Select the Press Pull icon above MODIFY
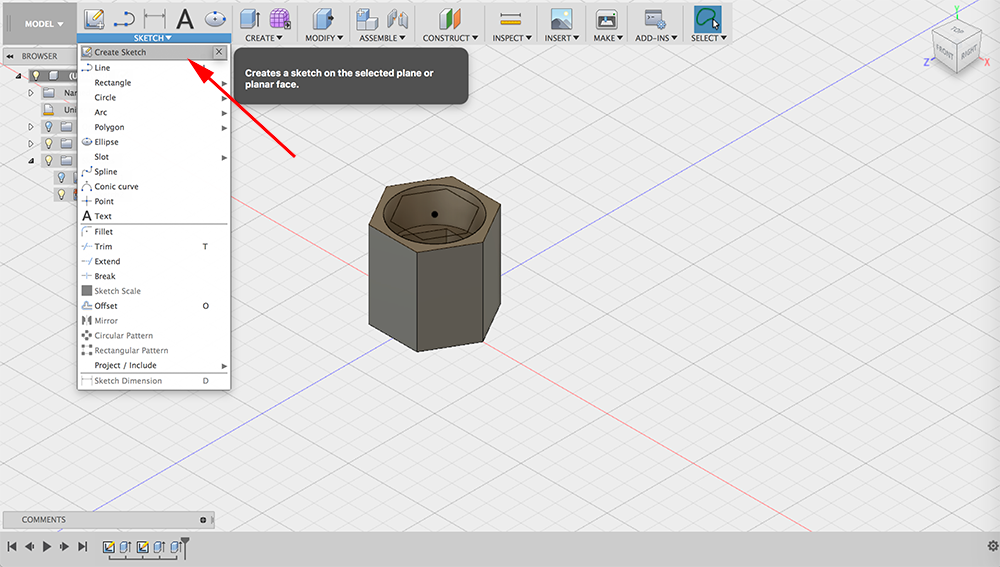The image size is (1000, 567). [323, 19]
